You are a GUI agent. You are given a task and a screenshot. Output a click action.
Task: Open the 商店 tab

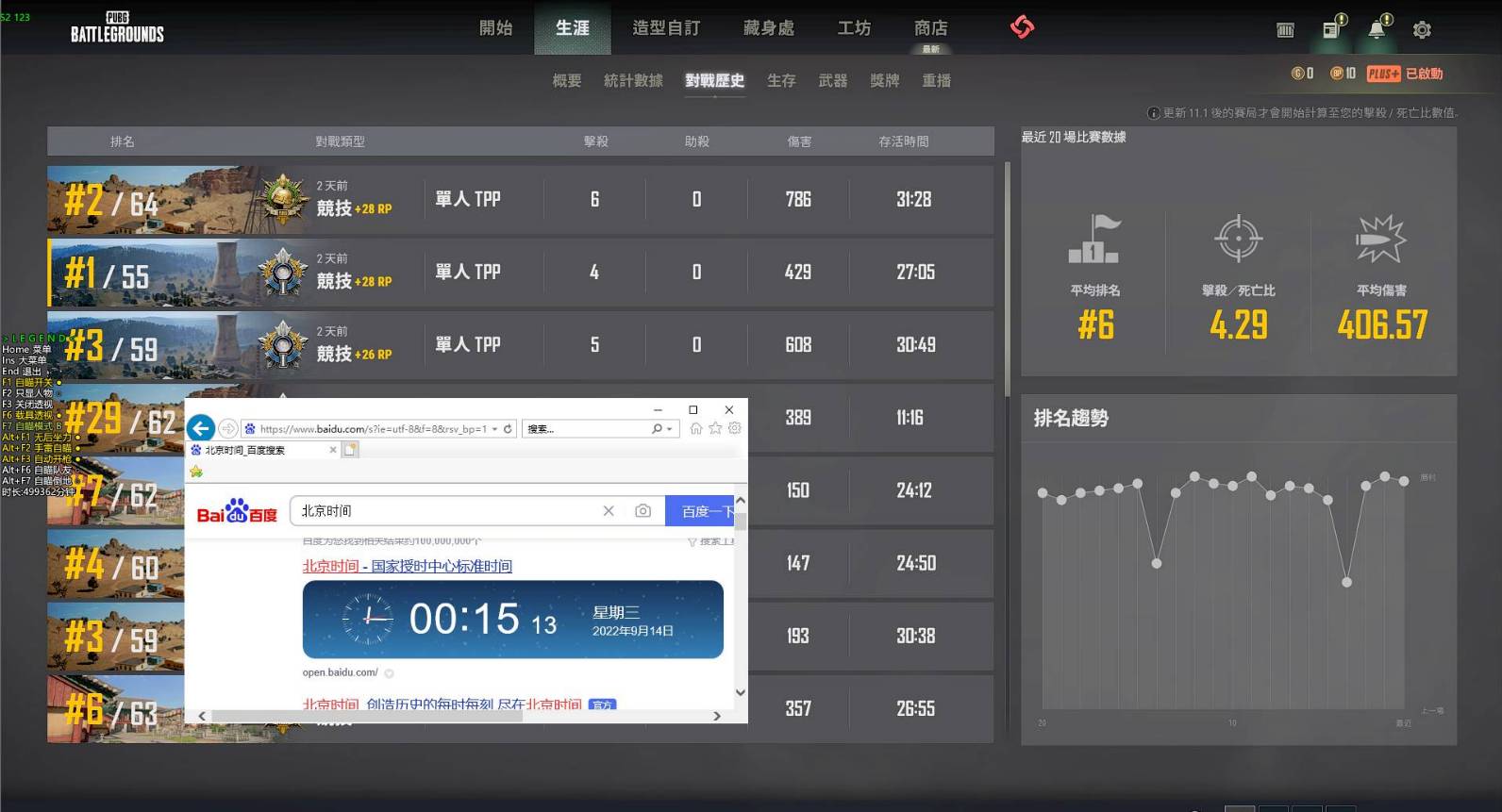(930, 28)
